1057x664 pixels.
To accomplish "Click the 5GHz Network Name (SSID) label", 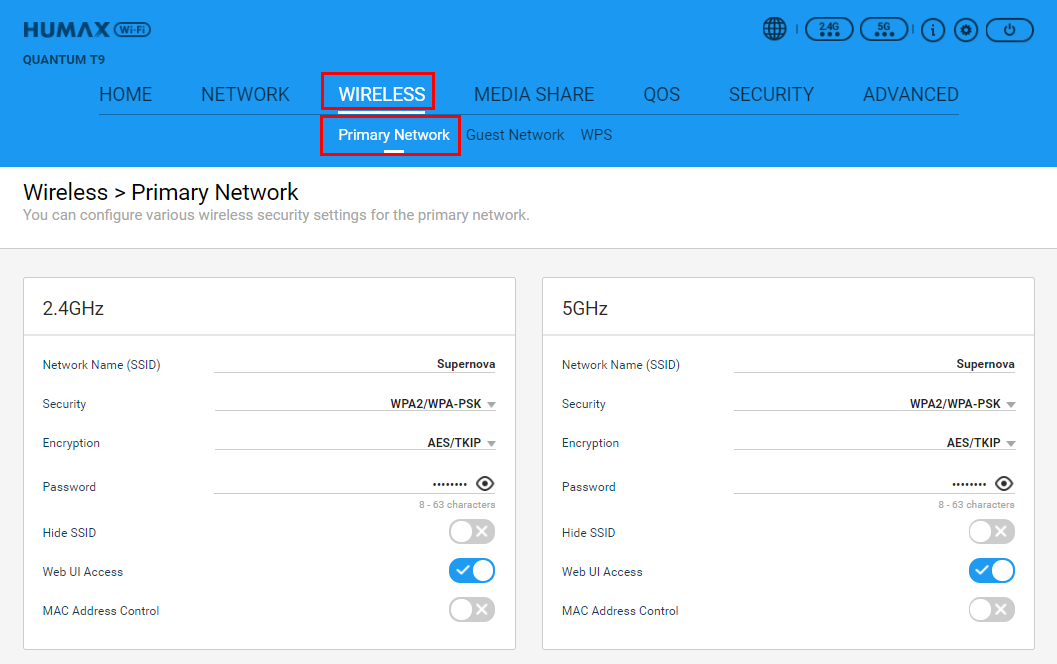I will pos(621,365).
